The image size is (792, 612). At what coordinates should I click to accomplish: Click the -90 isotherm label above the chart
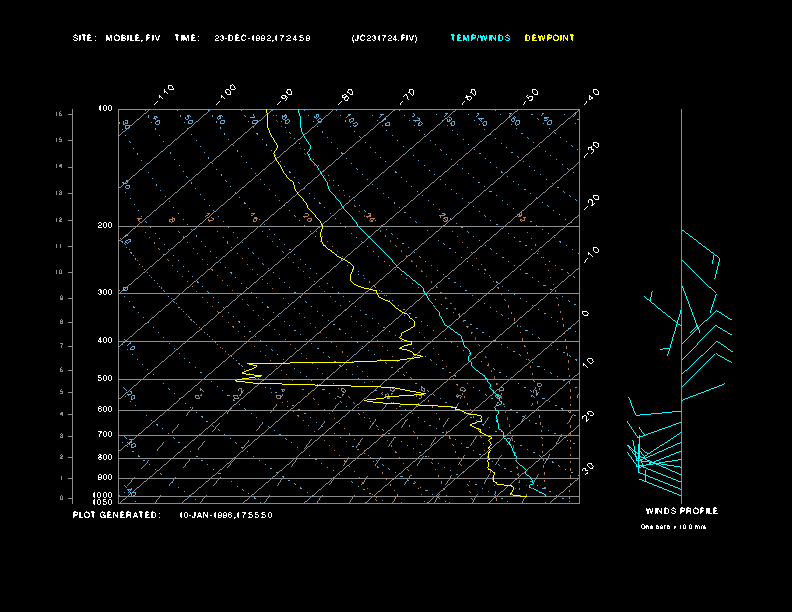click(x=285, y=96)
